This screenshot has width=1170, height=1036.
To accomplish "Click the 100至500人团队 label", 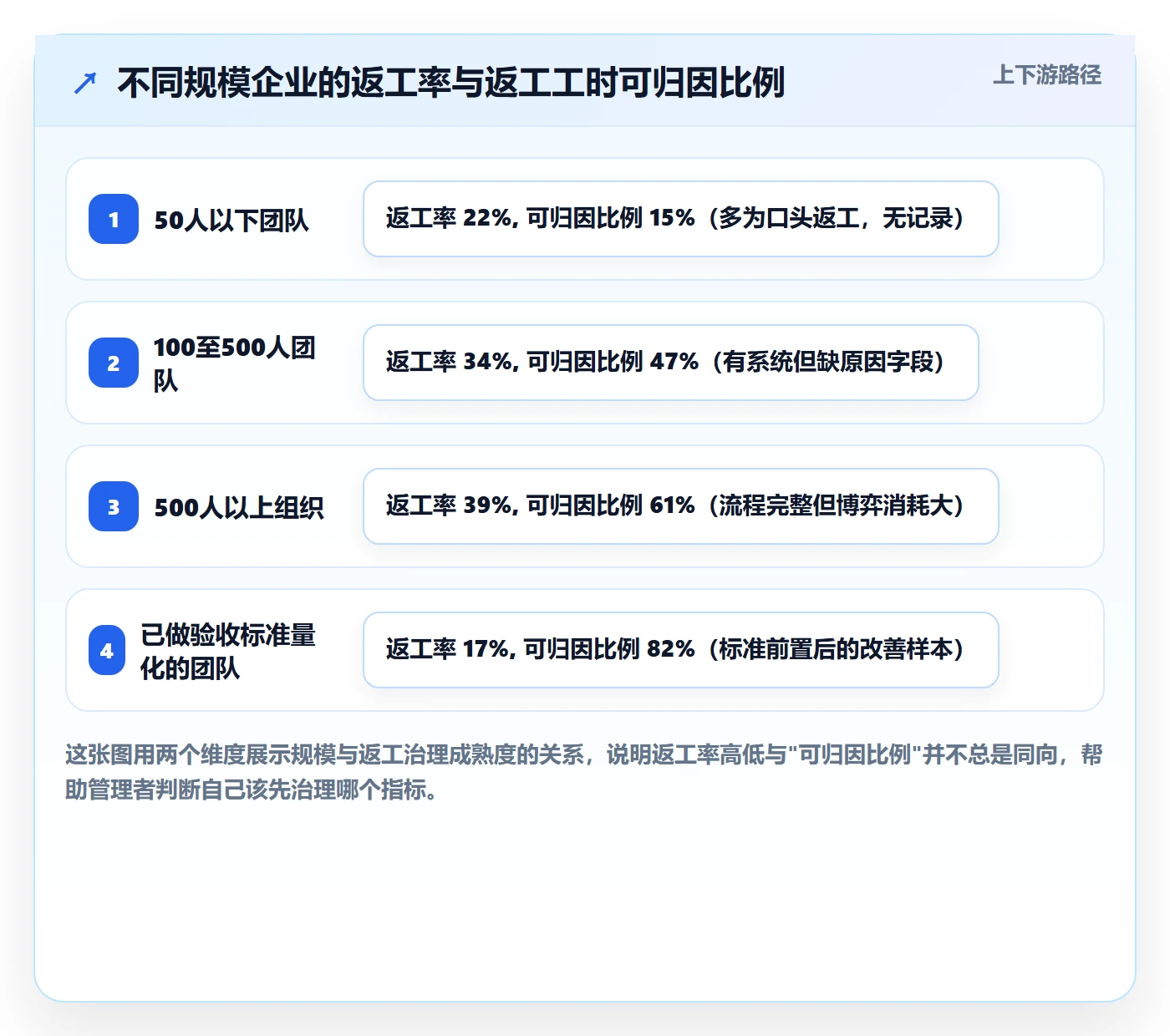I will tap(235, 363).
